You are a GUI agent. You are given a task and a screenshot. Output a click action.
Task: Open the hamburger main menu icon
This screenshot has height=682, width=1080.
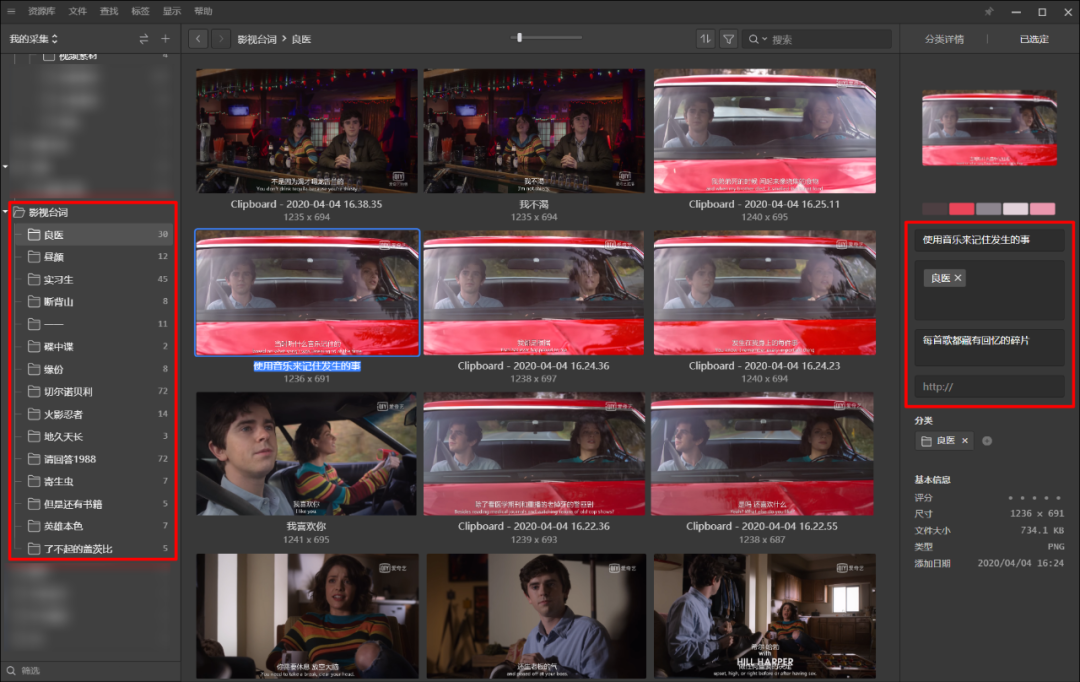[x=11, y=11]
